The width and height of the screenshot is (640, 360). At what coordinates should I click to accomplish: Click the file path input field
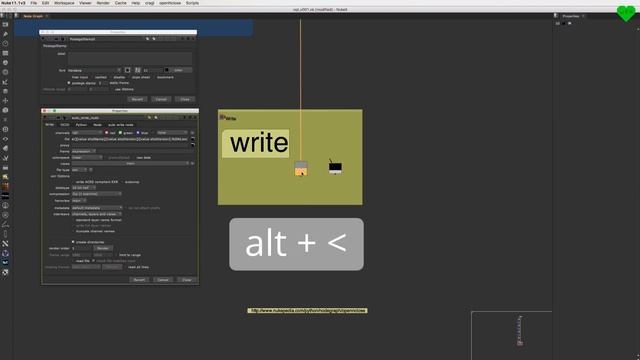coord(130,139)
